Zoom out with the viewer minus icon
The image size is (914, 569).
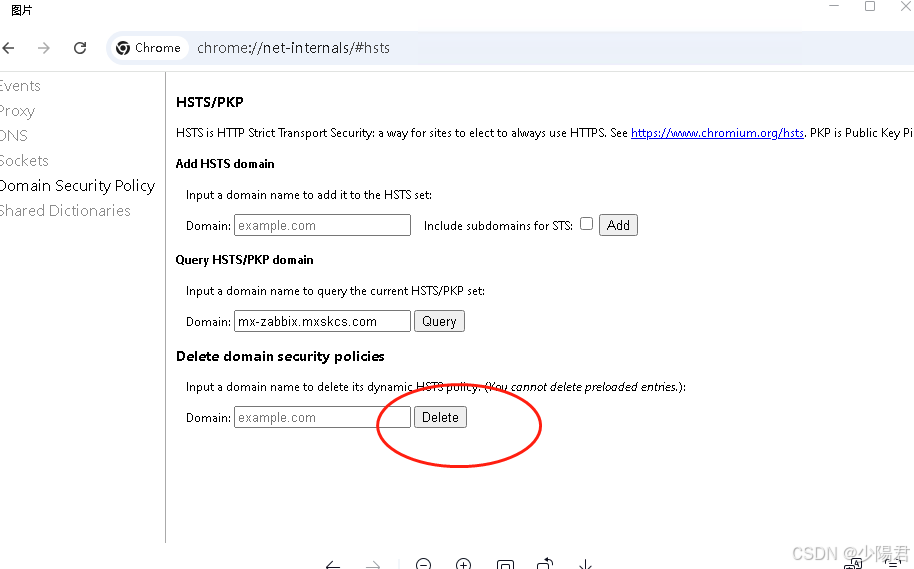[423, 564]
